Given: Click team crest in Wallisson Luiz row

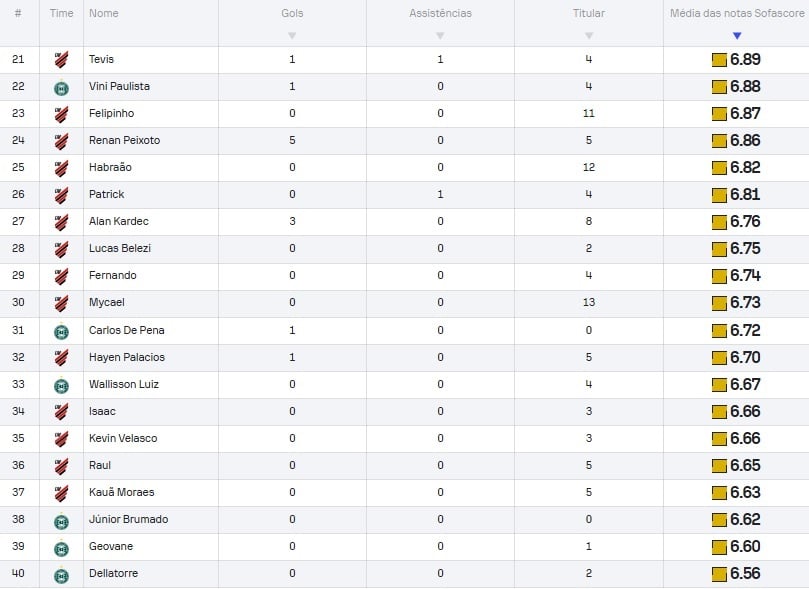Looking at the screenshot, I should coord(61,385).
